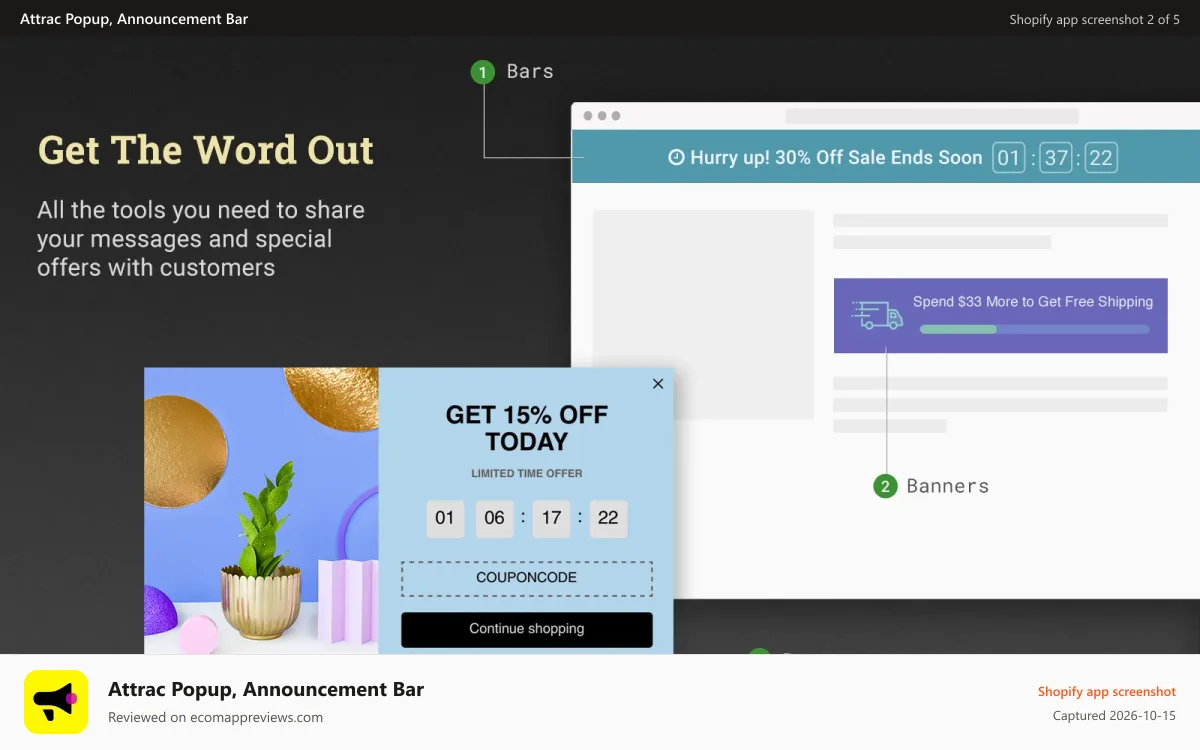Click the announcement bar timer box showing 37
The width and height of the screenshot is (1200, 750).
click(x=1055, y=158)
